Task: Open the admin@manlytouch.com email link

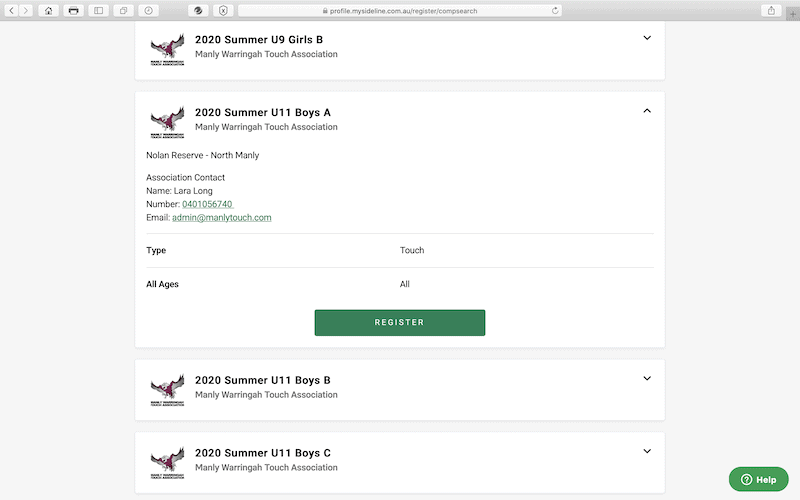Action: [221, 217]
